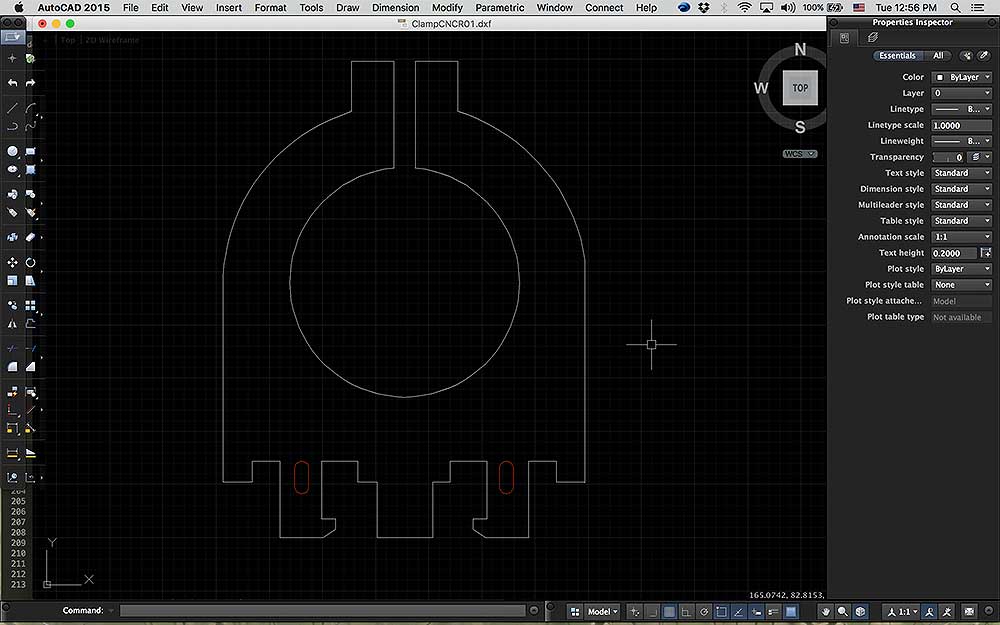Open the Layer dropdown showing 0
1000x625 pixels.
[961, 93]
